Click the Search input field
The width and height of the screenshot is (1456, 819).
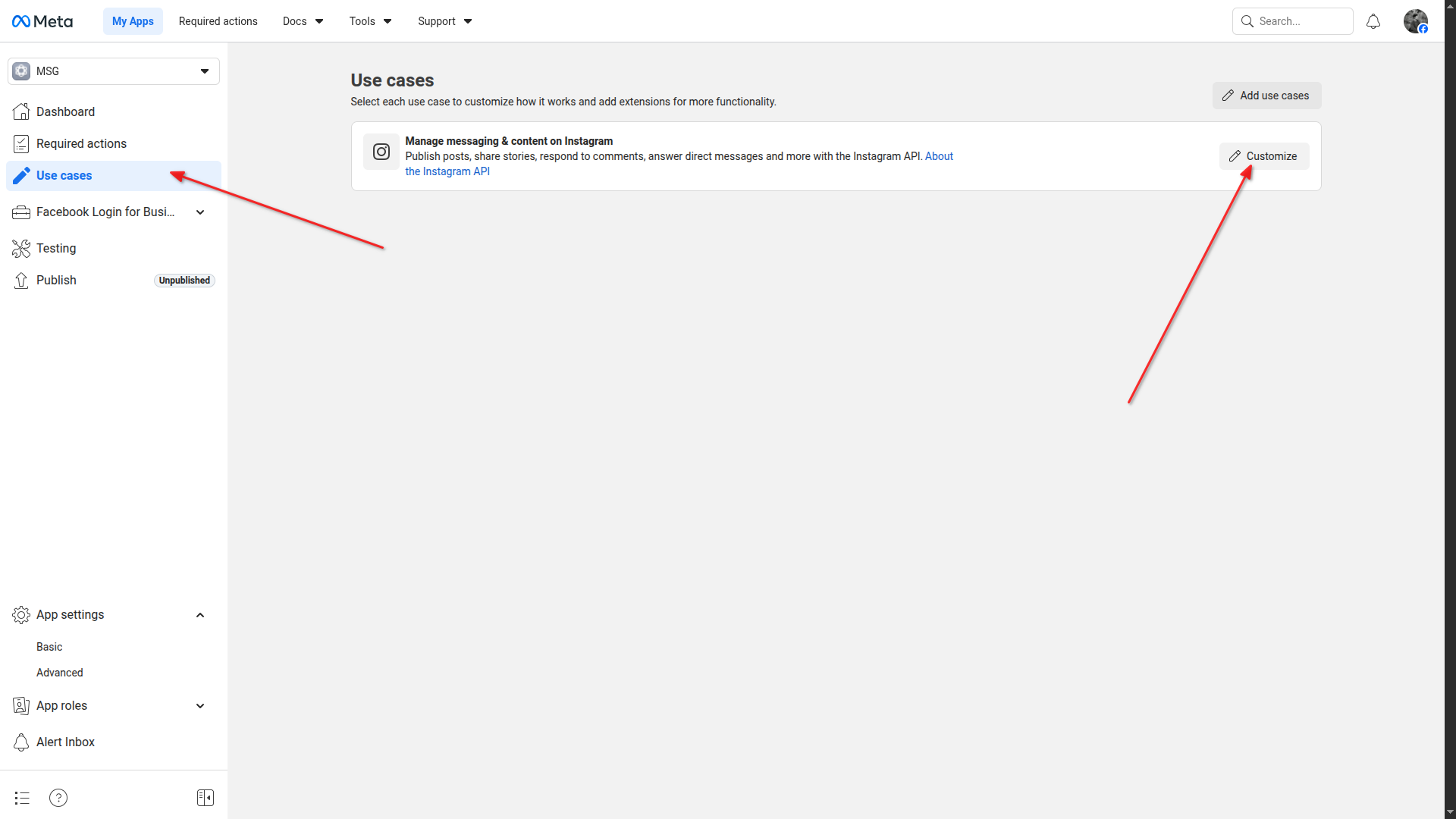(1301, 21)
